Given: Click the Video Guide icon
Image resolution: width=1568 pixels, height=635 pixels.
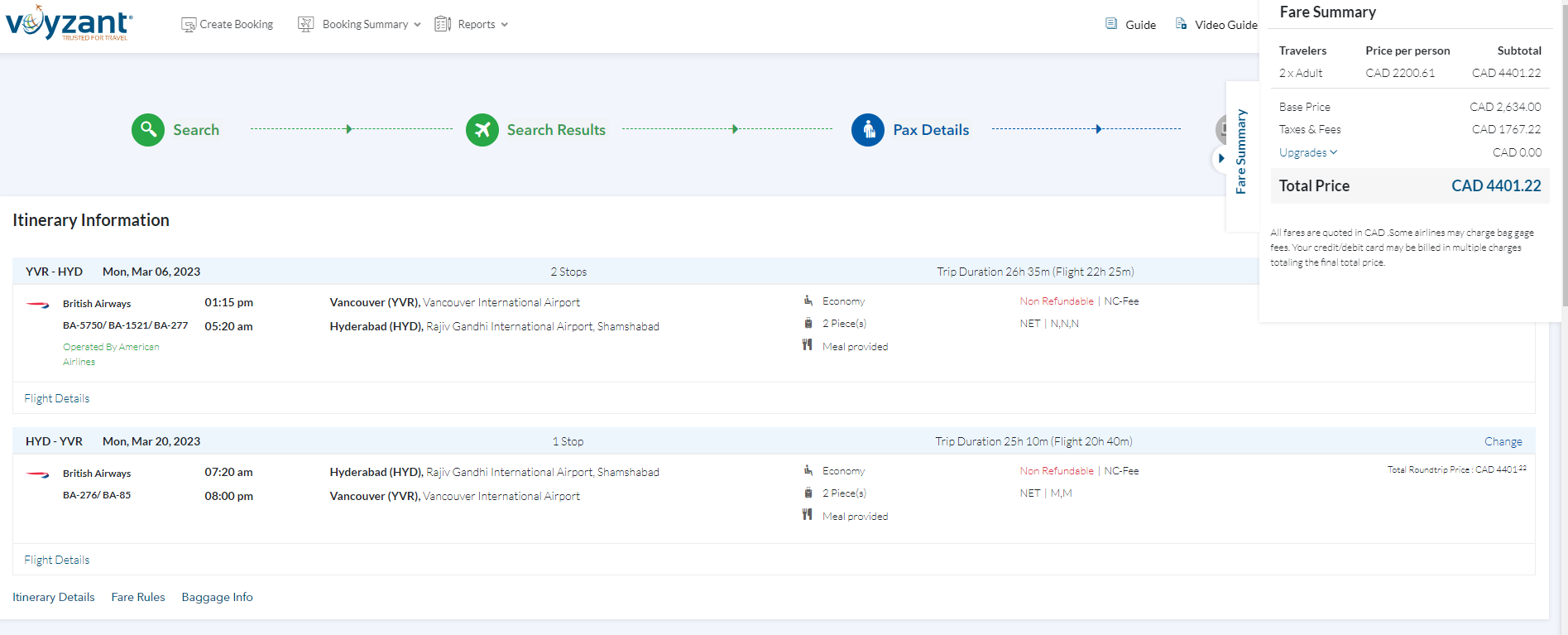Looking at the screenshot, I should (x=1181, y=24).
